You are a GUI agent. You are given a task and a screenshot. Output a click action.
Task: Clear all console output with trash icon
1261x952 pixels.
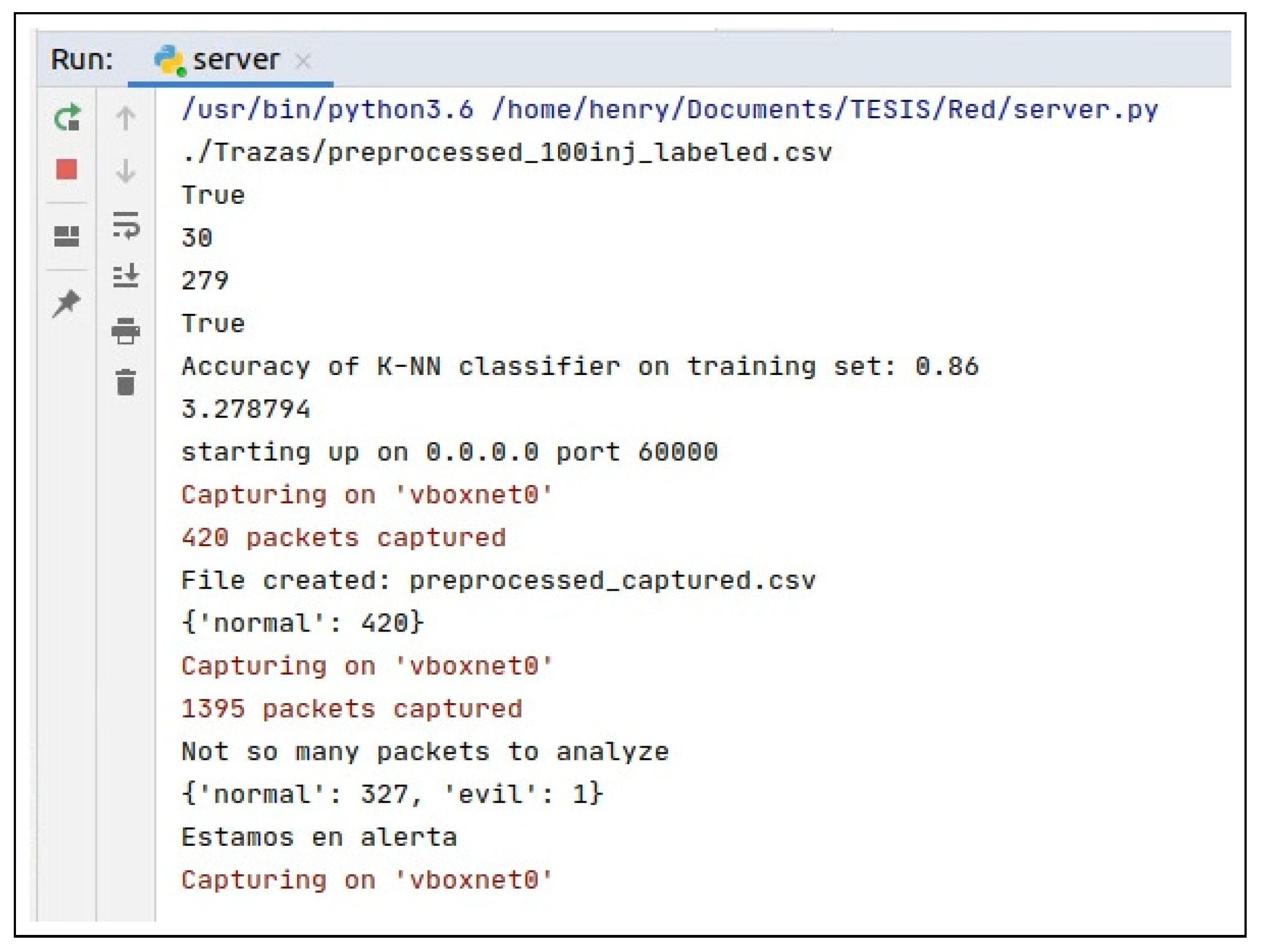[x=126, y=382]
